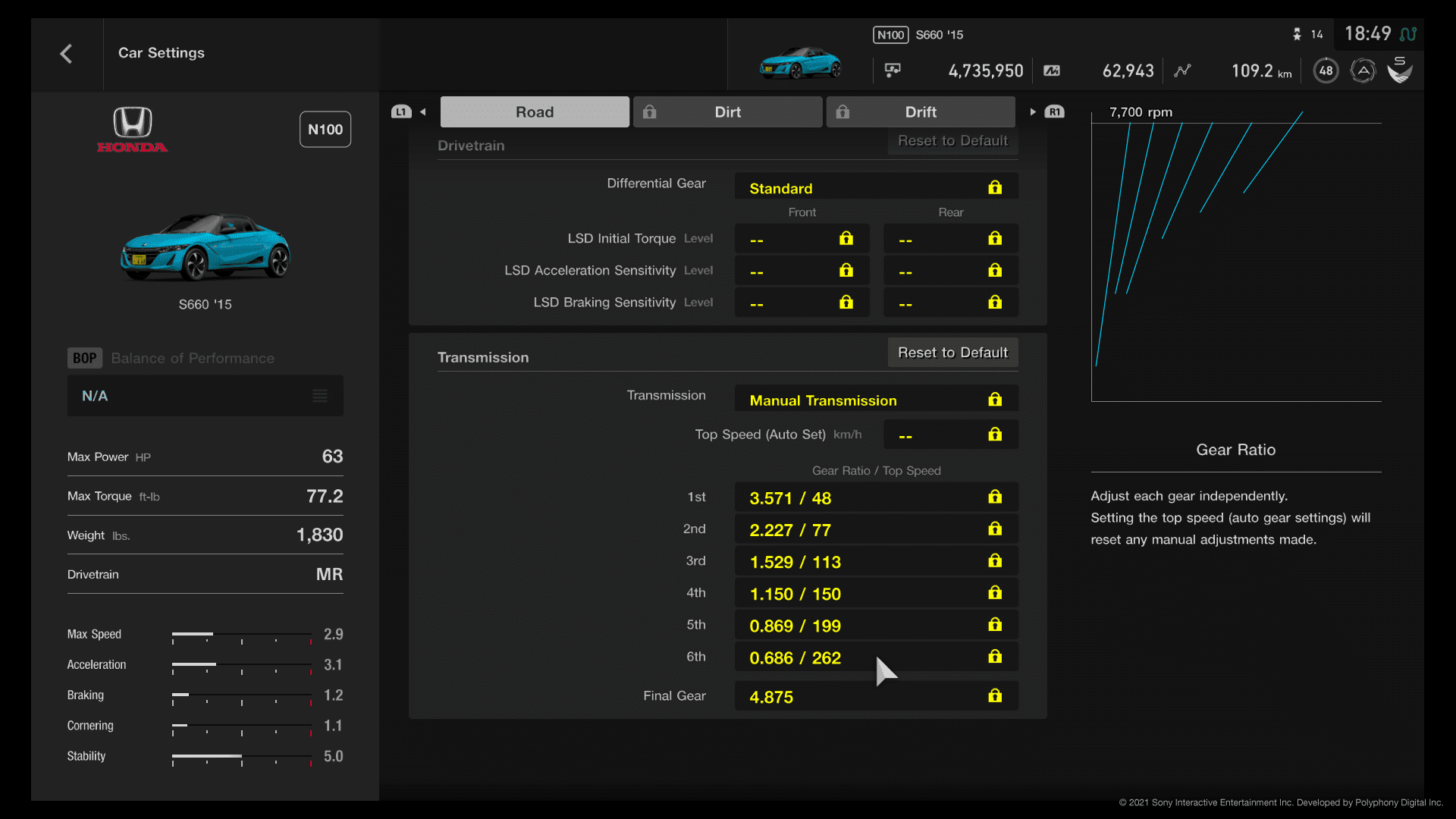Viewport: 1456px width, 819px height.
Task: Open the Manual Transmission type selector
Action: 876,399
